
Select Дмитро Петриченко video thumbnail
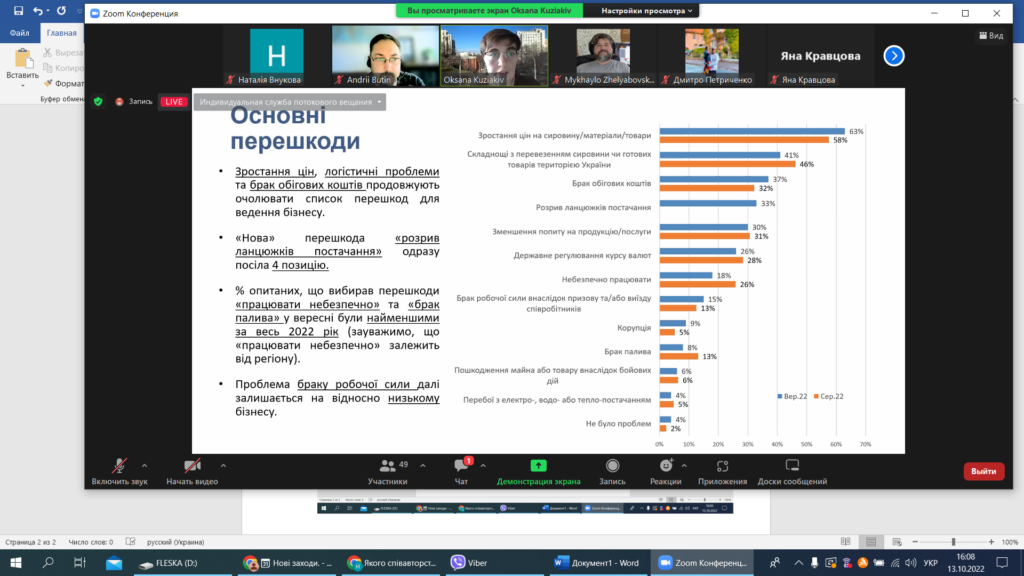(712, 56)
